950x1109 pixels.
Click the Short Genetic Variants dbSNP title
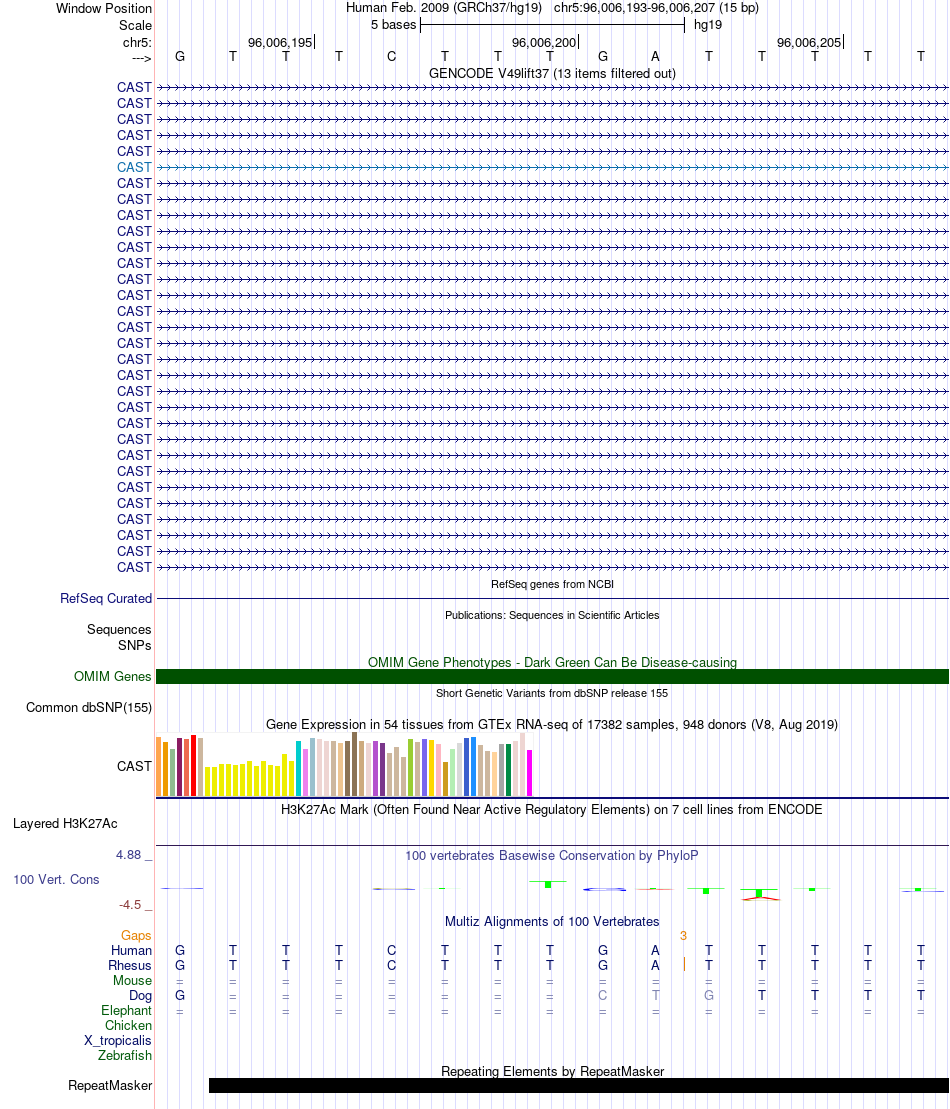tap(552, 693)
